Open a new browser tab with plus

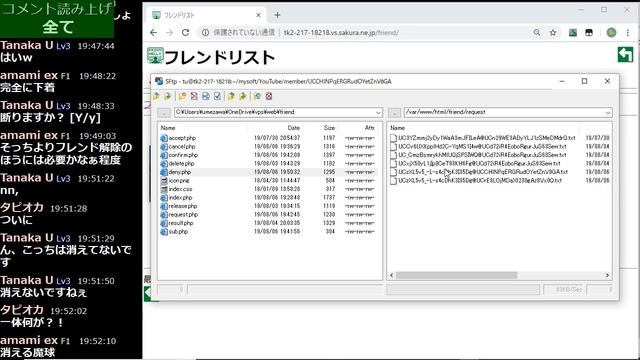pos(277,15)
